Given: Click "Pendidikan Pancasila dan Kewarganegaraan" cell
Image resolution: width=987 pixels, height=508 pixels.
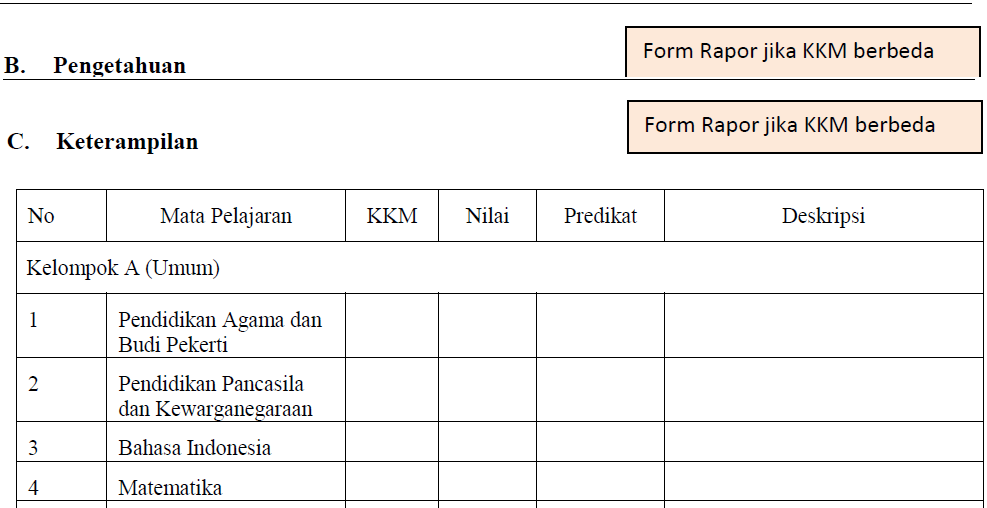Looking at the screenshot, I should [215, 396].
